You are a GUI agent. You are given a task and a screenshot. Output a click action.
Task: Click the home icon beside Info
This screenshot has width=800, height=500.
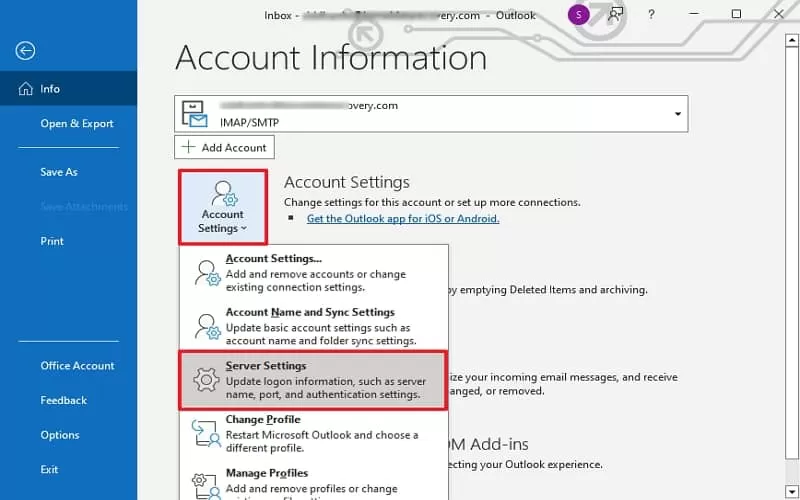26,89
